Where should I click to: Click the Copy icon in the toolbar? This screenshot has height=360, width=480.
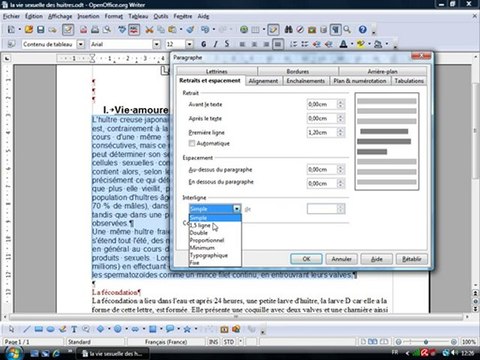point(161,29)
